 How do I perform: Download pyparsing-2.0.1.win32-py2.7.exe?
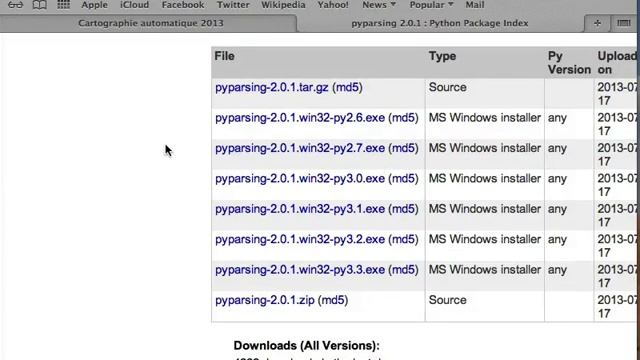[300, 148]
